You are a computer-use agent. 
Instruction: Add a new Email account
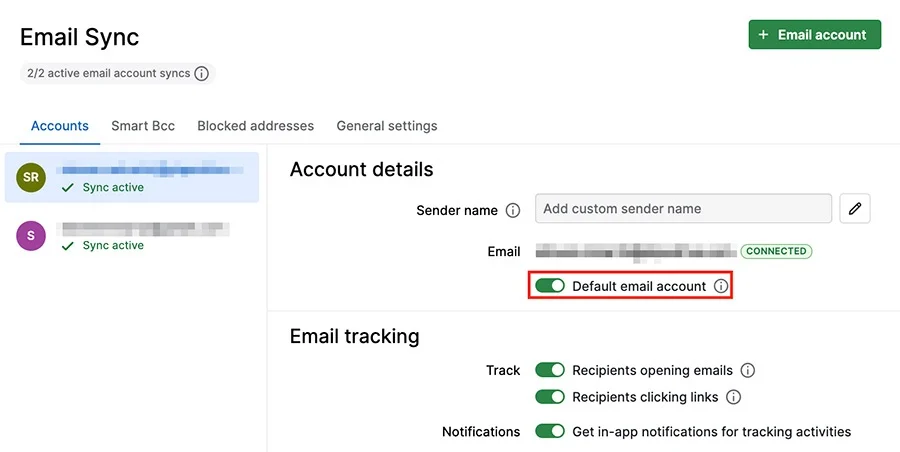[x=814, y=34]
